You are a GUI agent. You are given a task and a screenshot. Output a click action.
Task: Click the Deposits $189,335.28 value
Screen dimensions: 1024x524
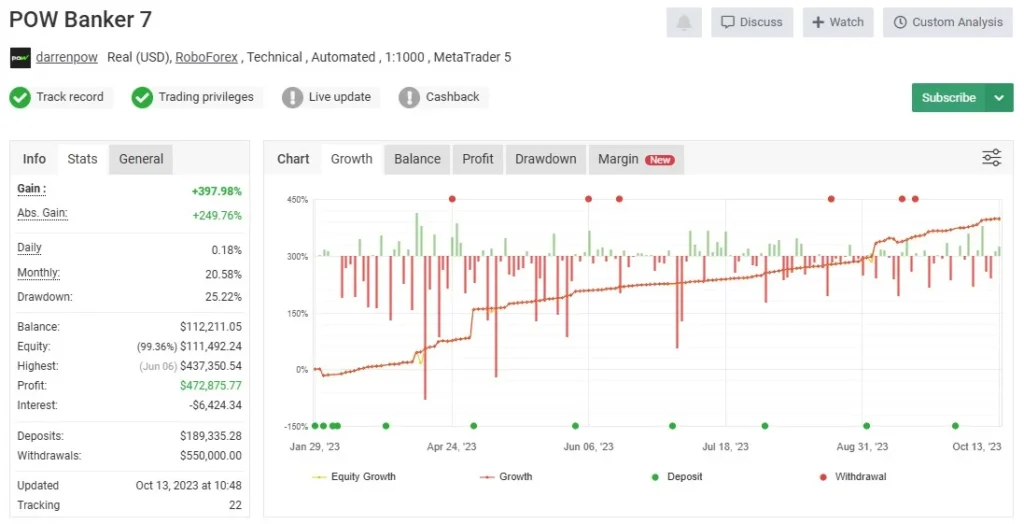pos(210,436)
